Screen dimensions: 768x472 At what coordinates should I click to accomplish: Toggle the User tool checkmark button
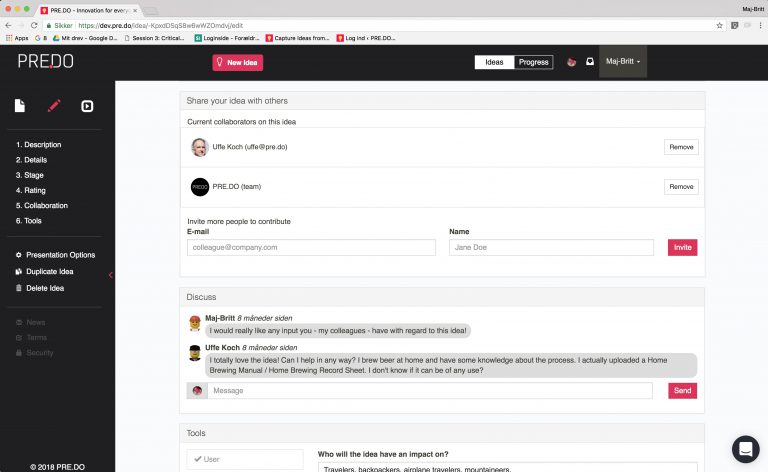(245, 459)
